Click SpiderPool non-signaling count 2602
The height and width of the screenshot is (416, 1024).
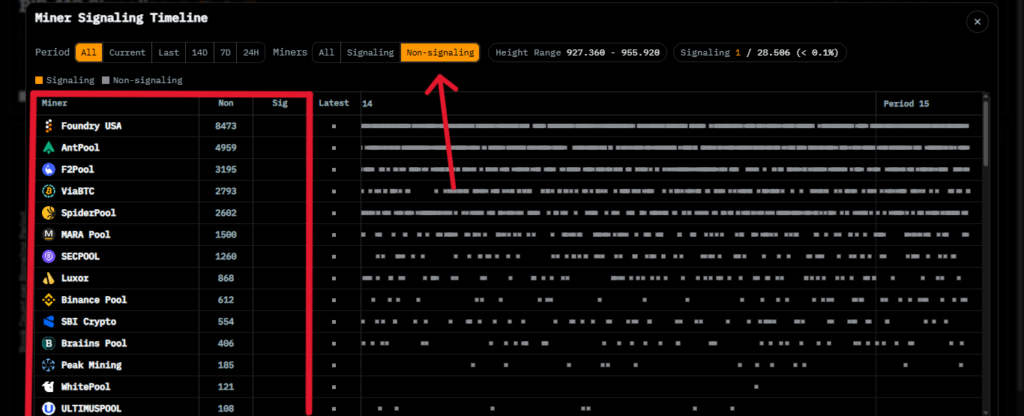click(226, 213)
